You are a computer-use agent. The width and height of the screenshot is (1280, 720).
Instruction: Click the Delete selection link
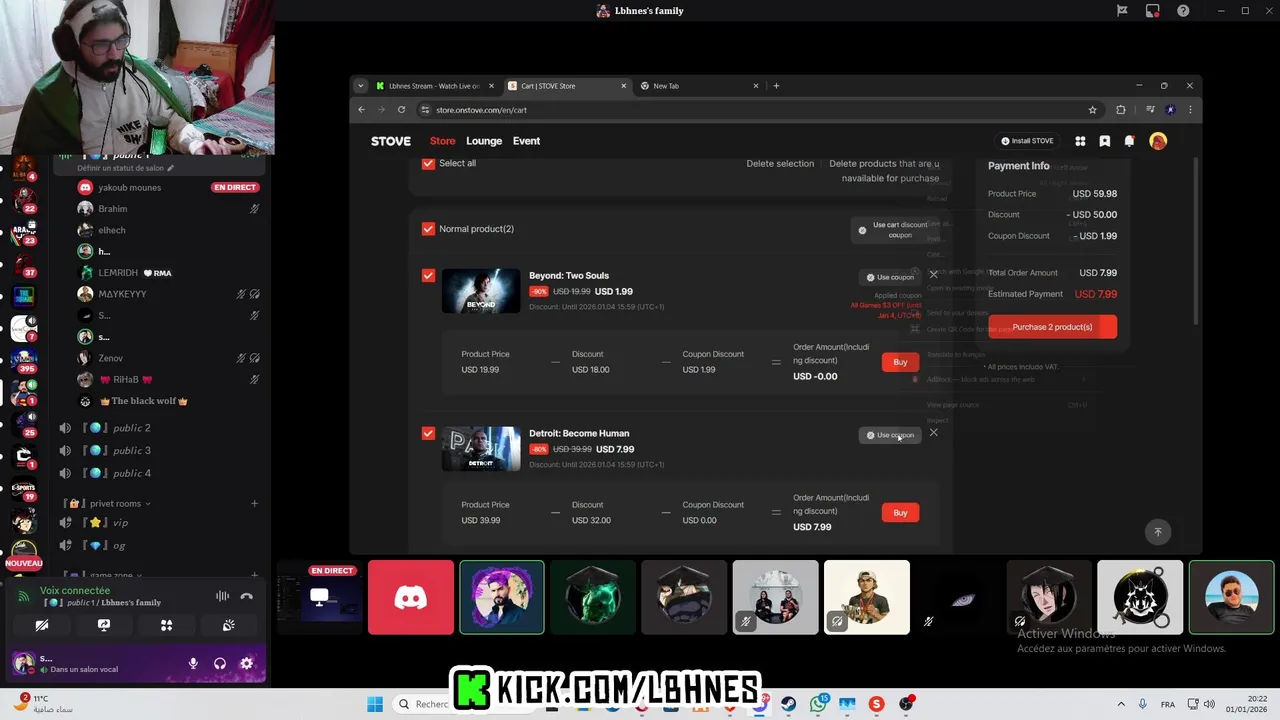(x=780, y=163)
